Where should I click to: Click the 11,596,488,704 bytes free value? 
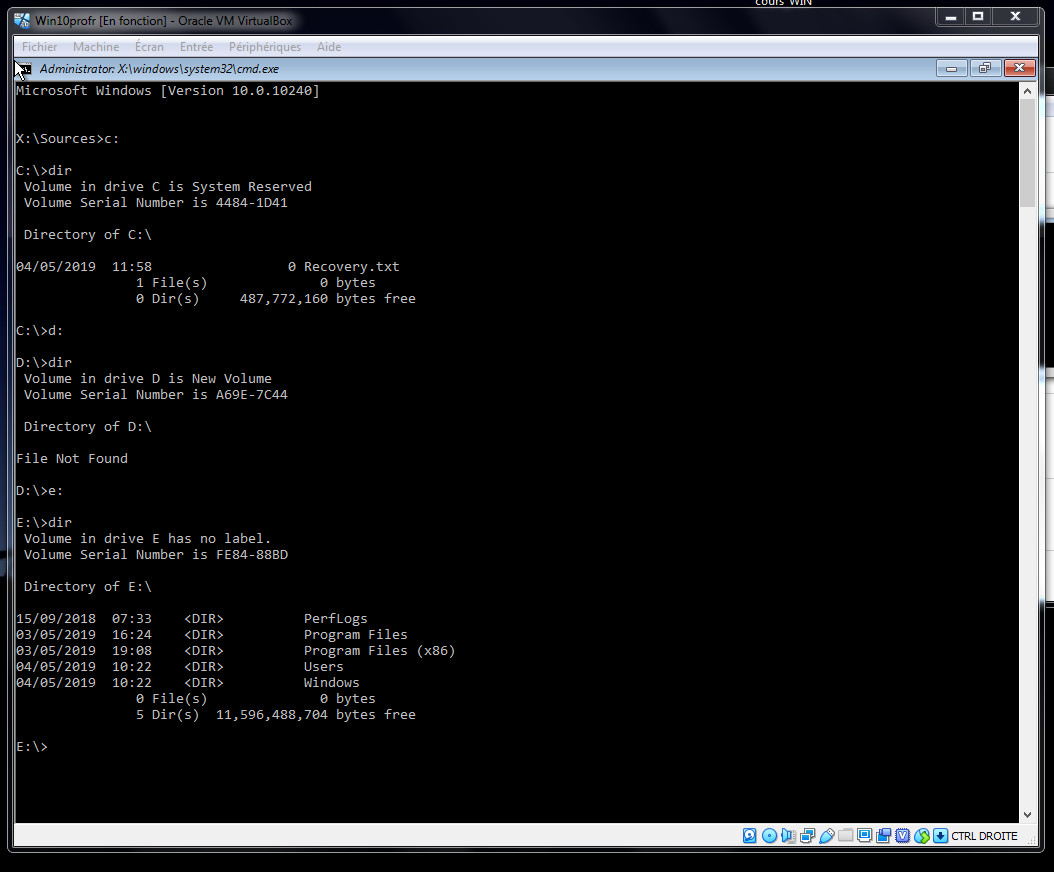[316, 715]
